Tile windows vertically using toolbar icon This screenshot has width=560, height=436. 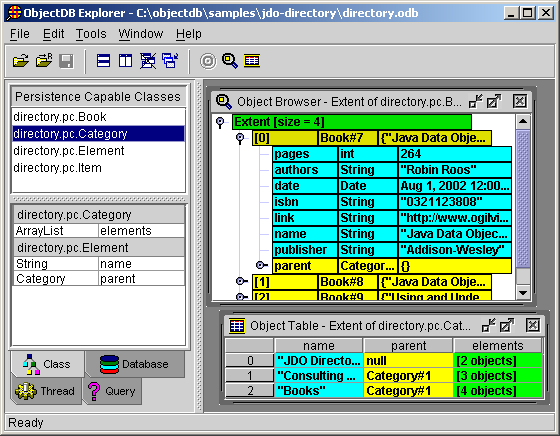(x=125, y=61)
